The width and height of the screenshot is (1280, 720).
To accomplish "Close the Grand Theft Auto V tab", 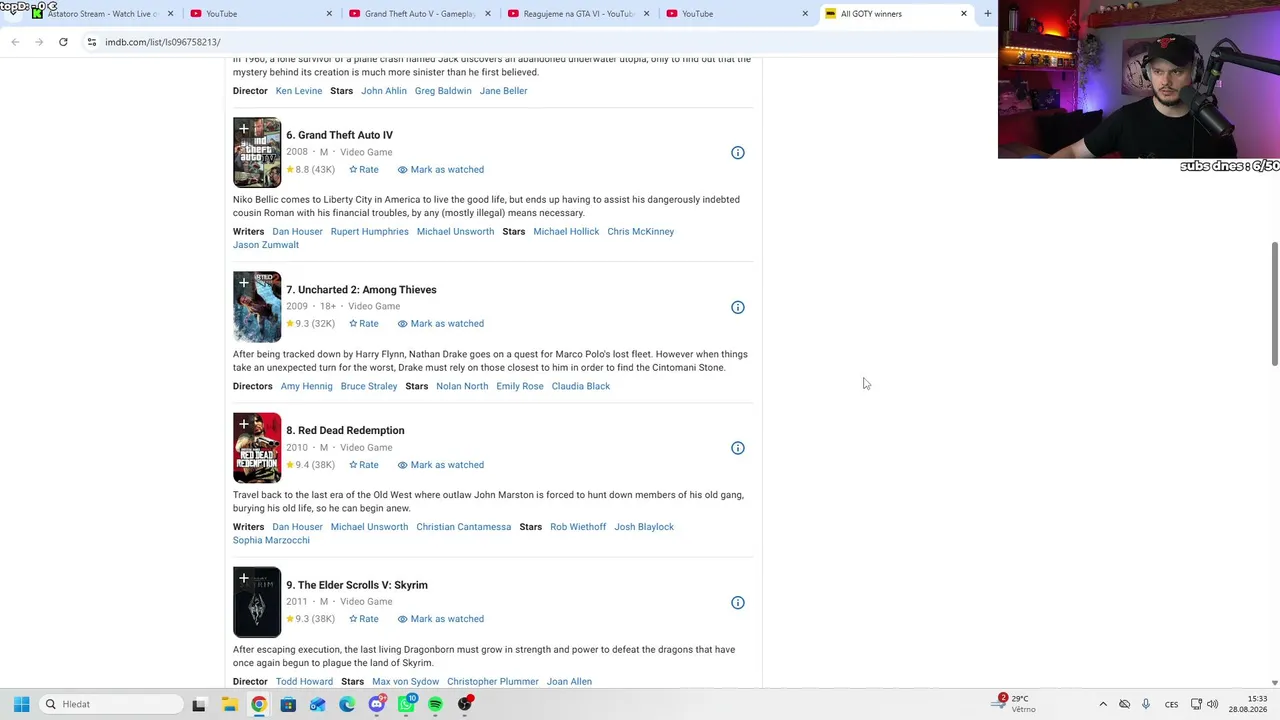I will (488, 14).
